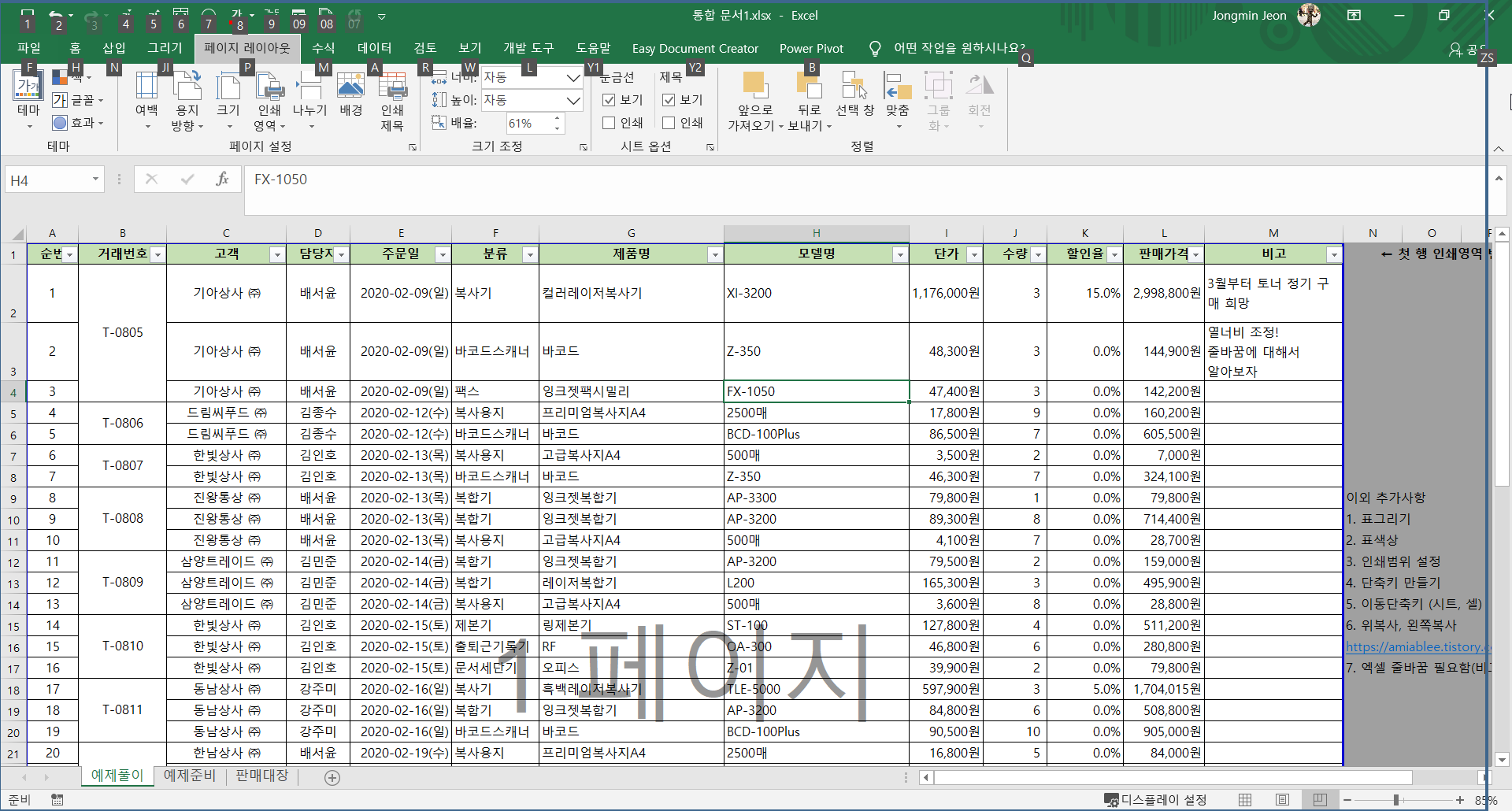
Task: Open filter dropdown for 비고 column
Action: (x=1333, y=254)
